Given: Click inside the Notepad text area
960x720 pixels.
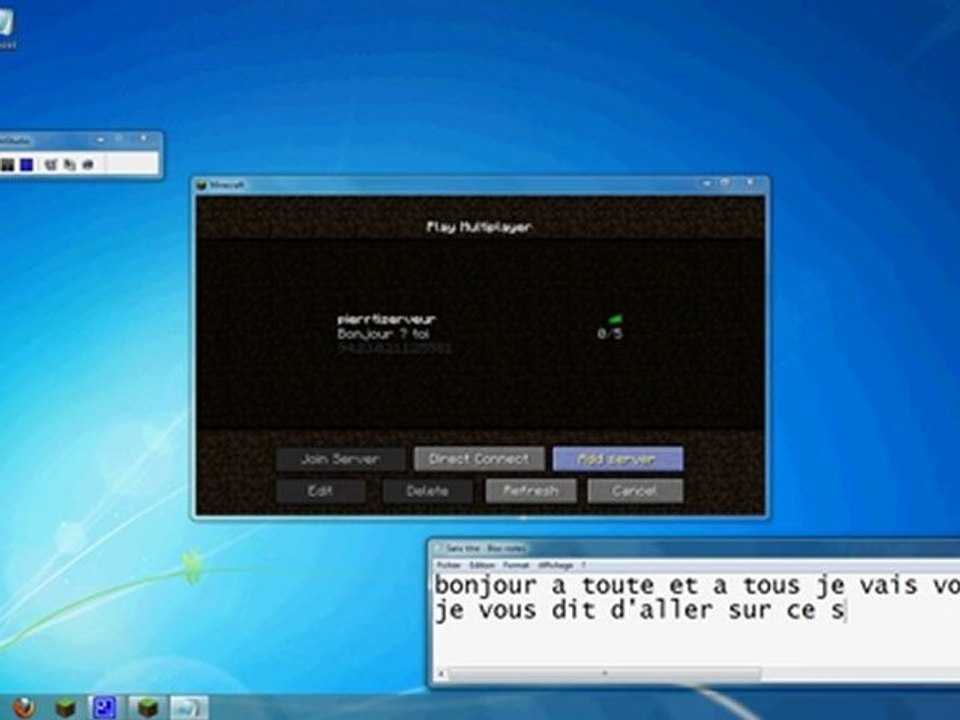Looking at the screenshot, I should click(696, 620).
